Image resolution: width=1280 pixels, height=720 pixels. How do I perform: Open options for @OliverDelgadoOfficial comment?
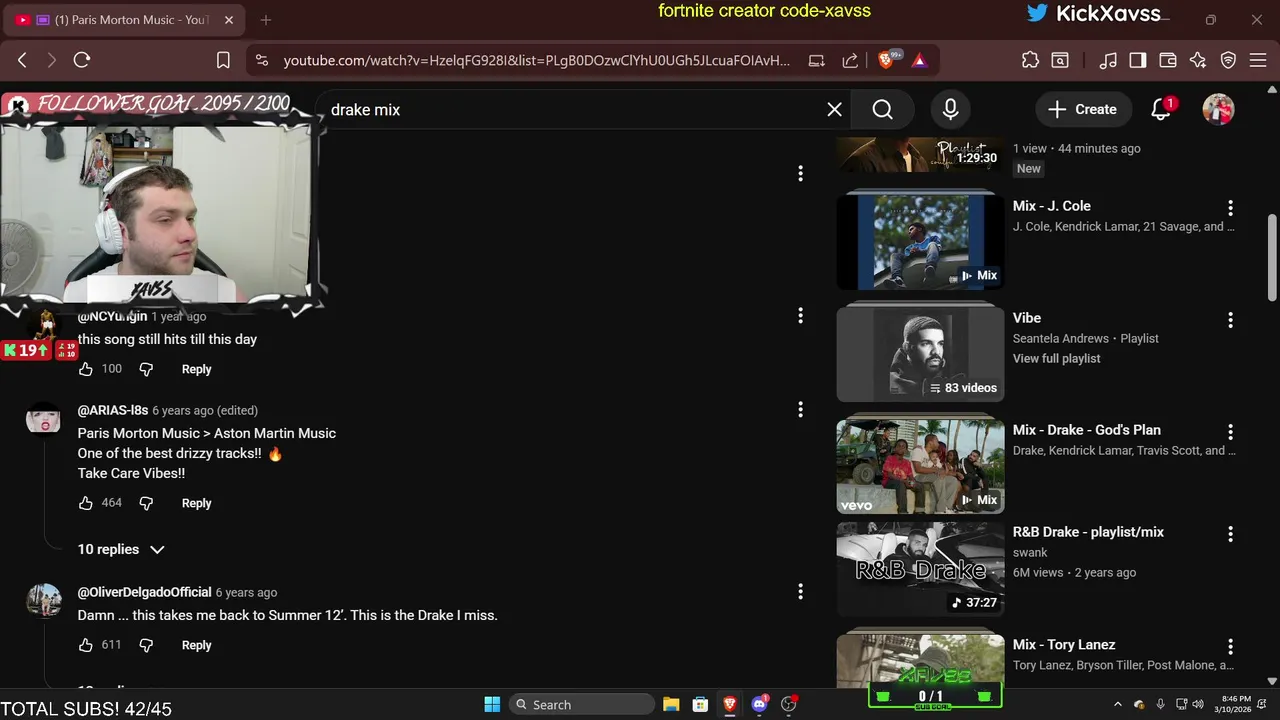pyautogui.click(x=800, y=592)
